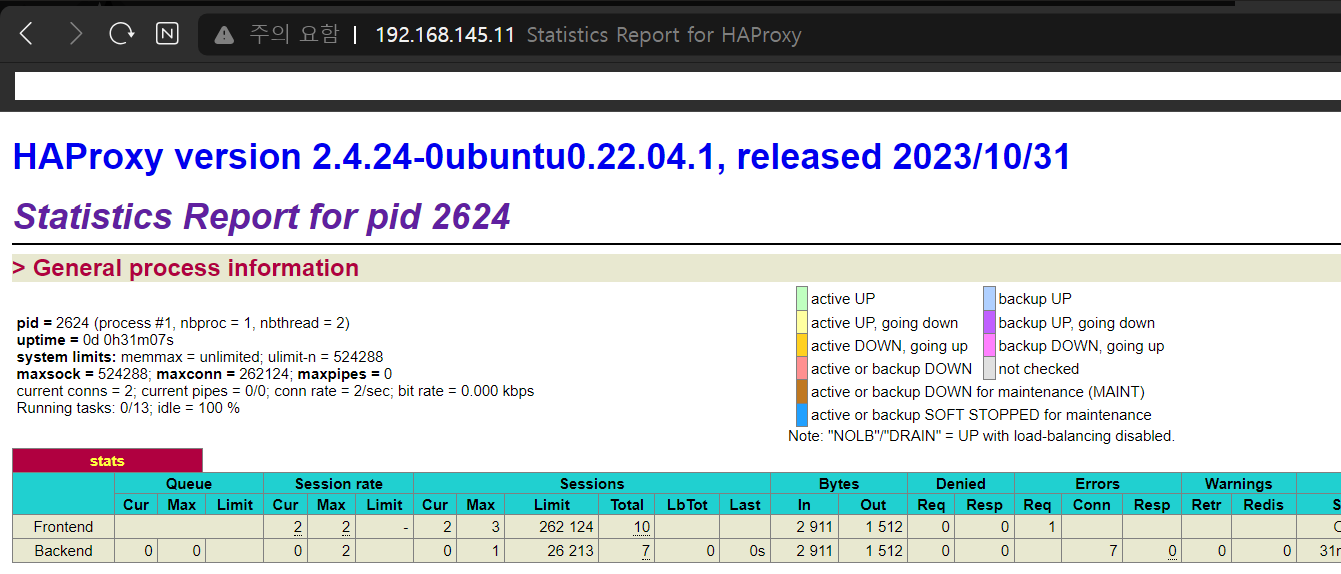Focus the address bar showing 192.168.145.11
Screen dimensions: 1341x574
(445, 35)
